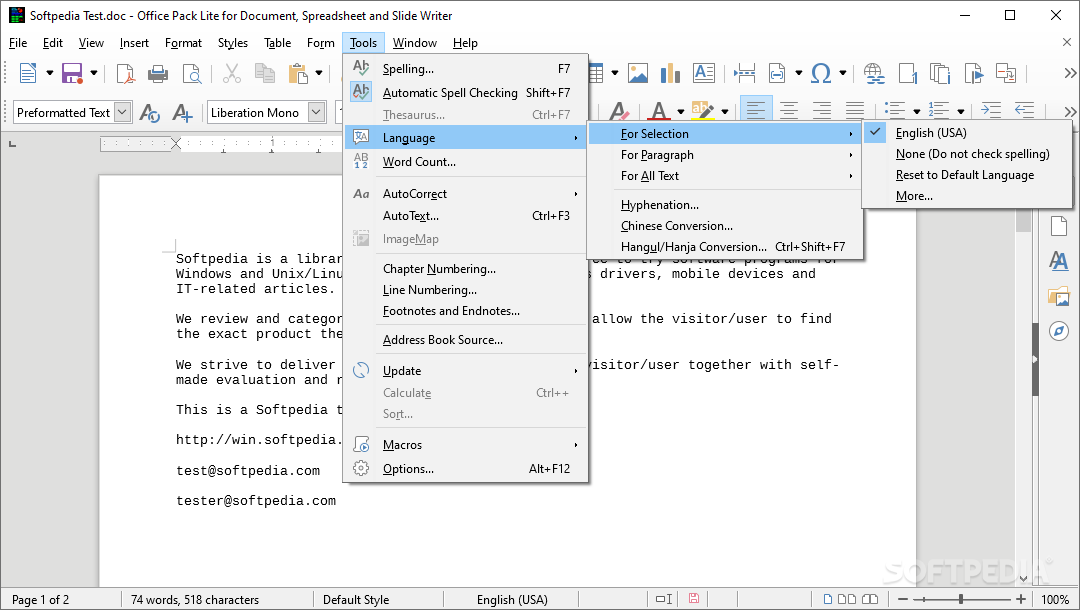Open Macros submenu entry

tap(466, 445)
